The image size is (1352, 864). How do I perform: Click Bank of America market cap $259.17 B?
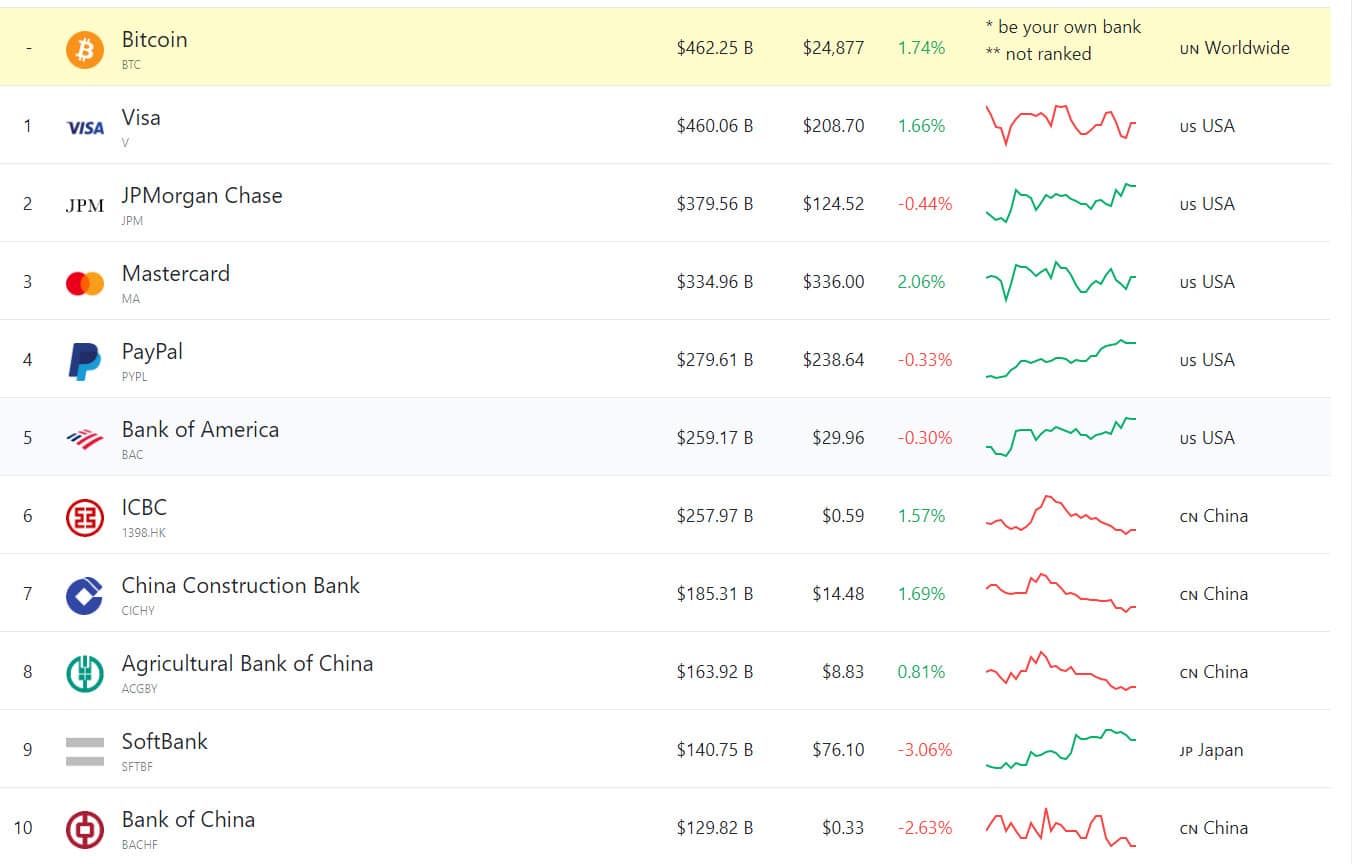pyautogui.click(x=715, y=437)
